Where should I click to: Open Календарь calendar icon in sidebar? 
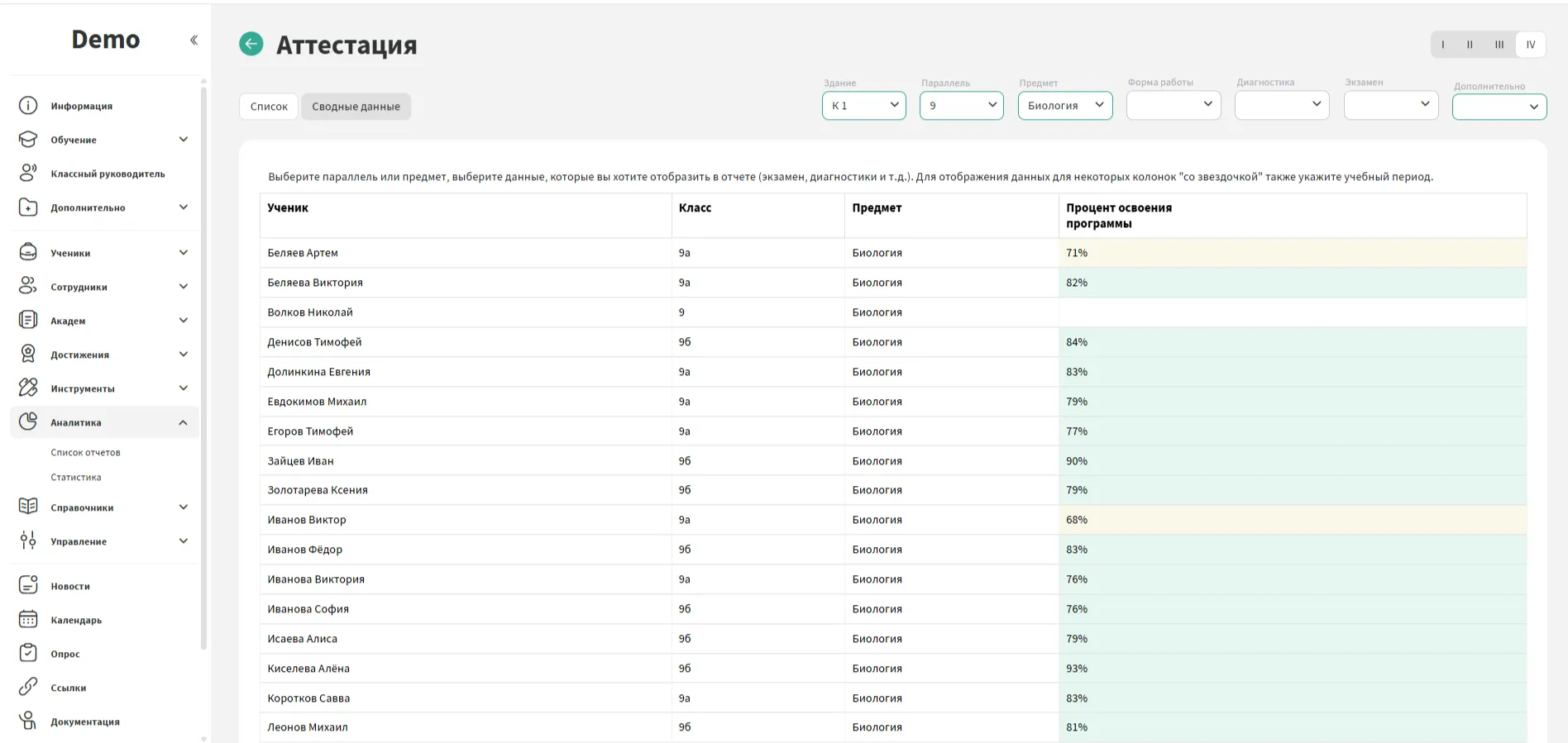click(28, 619)
